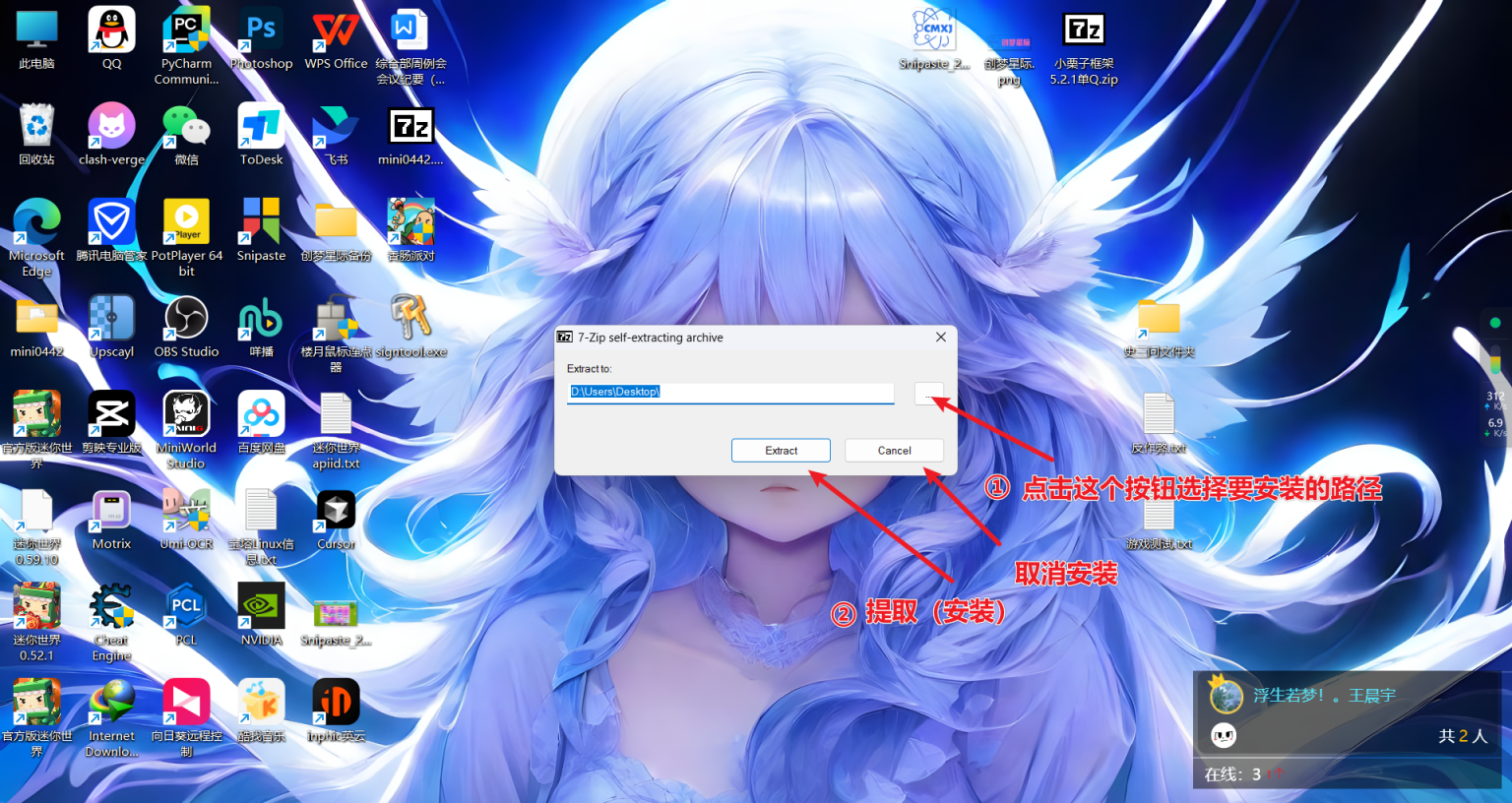Select the 迷你世界 0.52.1 shortcut
This screenshot has width=1512, height=803.
tap(36, 622)
